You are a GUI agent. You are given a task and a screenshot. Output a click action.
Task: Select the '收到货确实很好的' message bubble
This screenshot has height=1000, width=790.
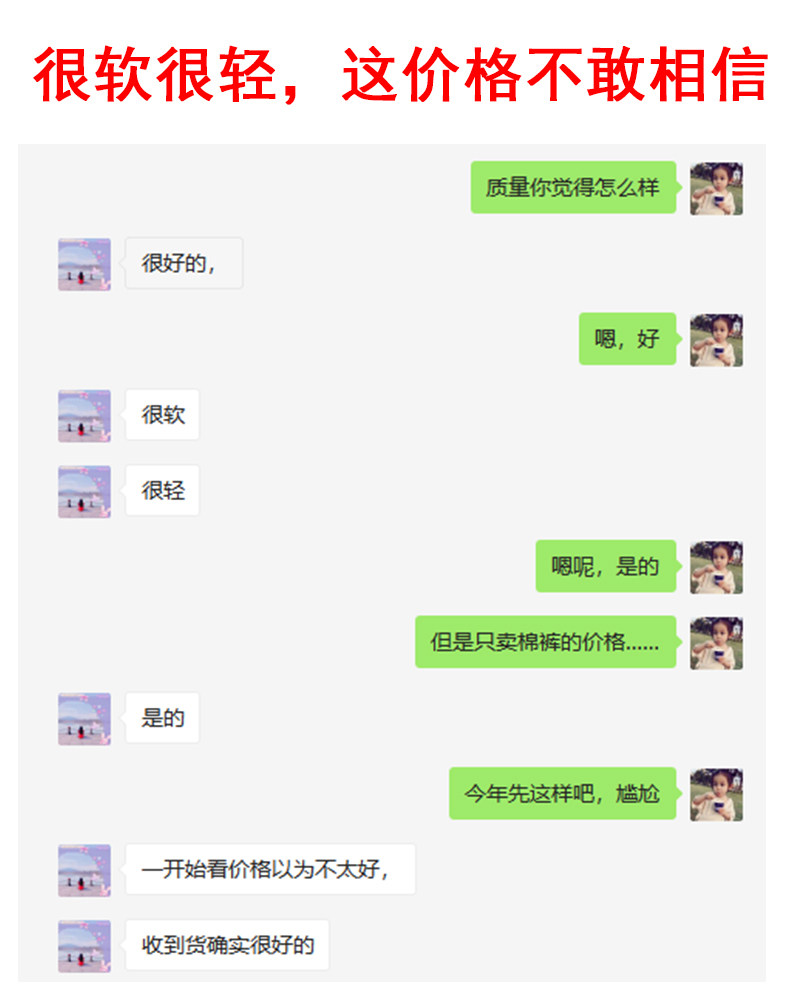227,945
